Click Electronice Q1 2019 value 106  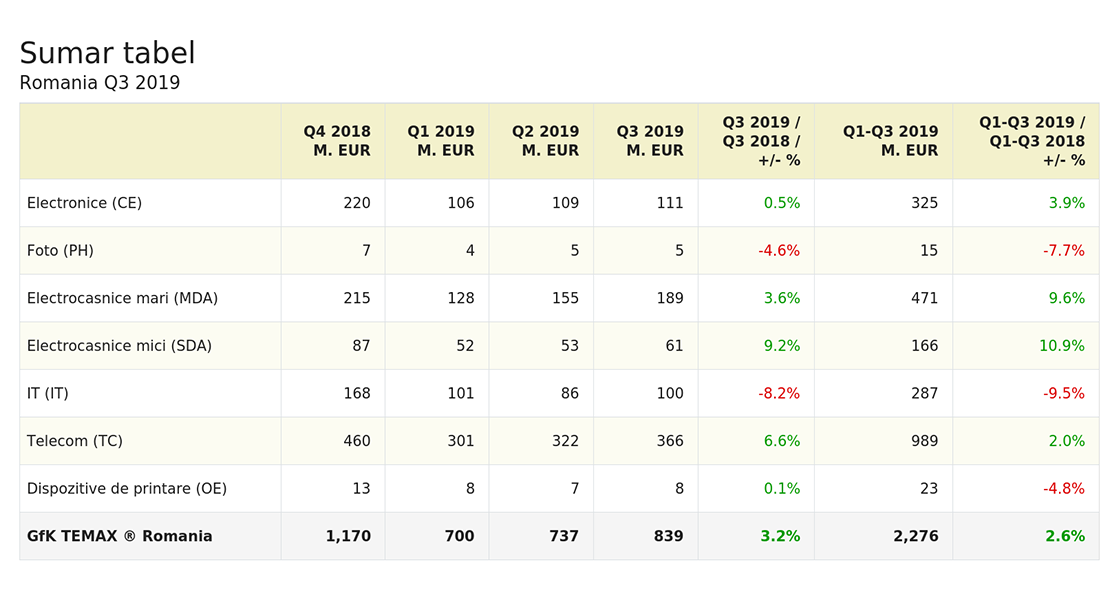tap(461, 203)
